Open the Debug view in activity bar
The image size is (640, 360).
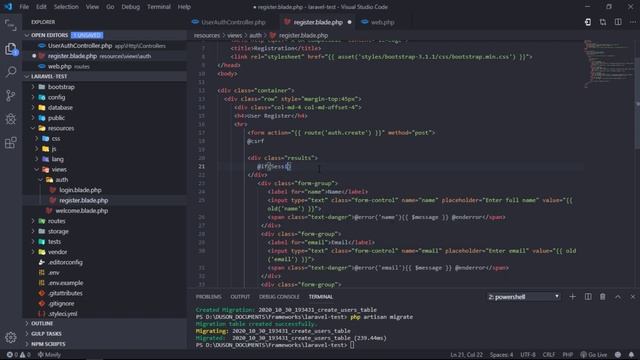pyautogui.click(x=11, y=119)
